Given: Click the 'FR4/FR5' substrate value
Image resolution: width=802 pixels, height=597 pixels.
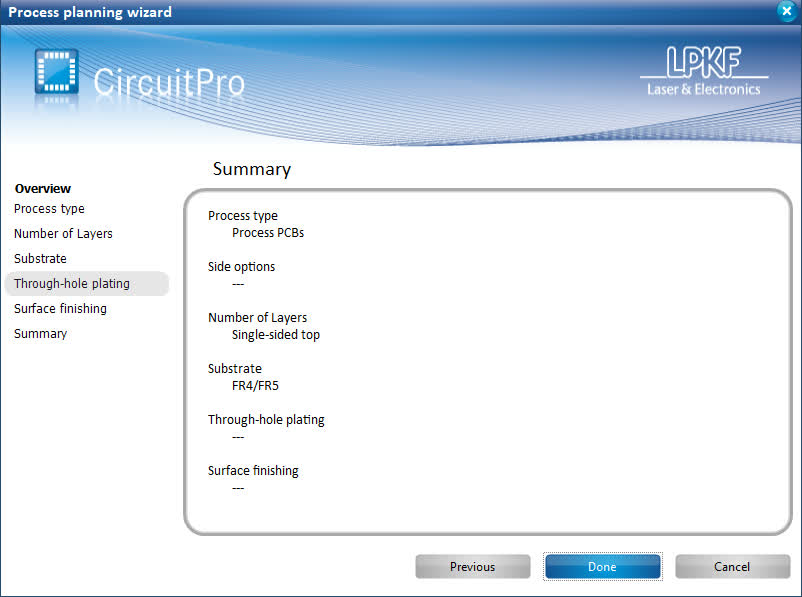Looking at the screenshot, I should 255,386.
